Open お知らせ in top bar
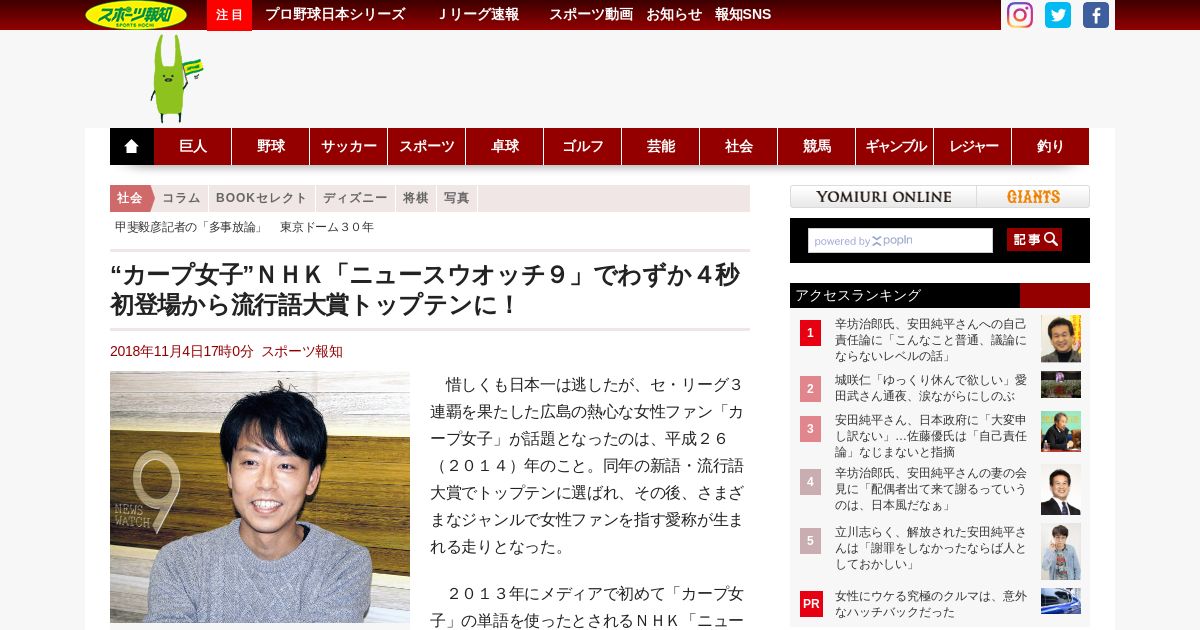Screen dimensions: 1200x630 point(674,14)
